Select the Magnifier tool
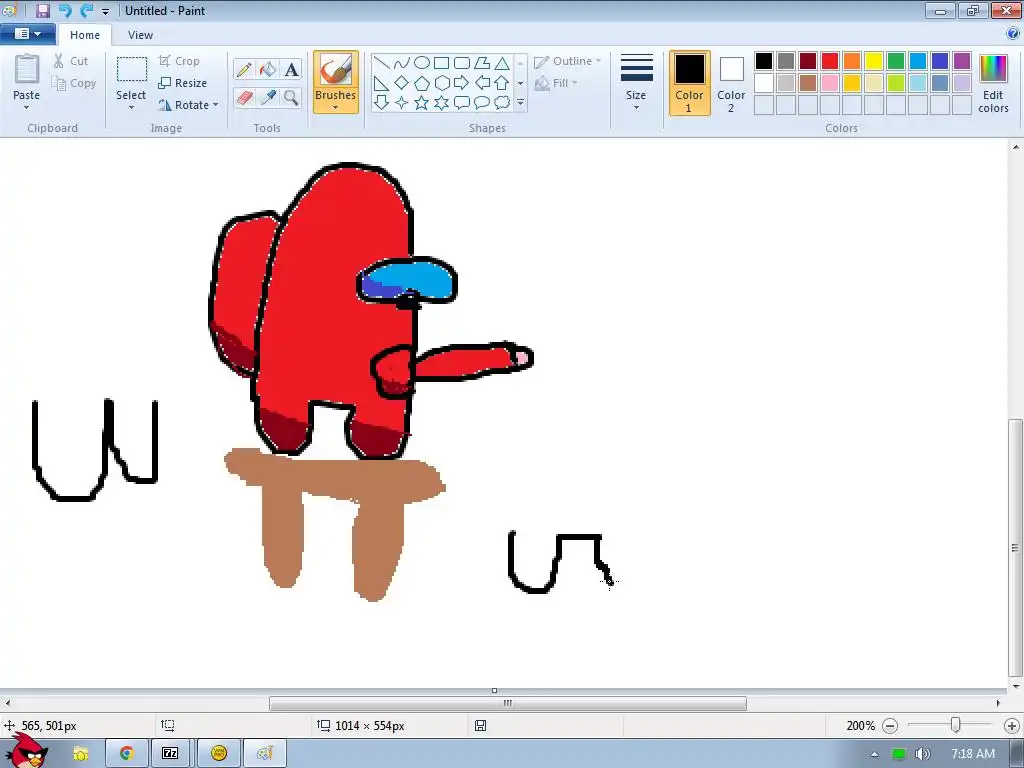The image size is (1024, 768). pyautogui.click(x=291, y=98)
